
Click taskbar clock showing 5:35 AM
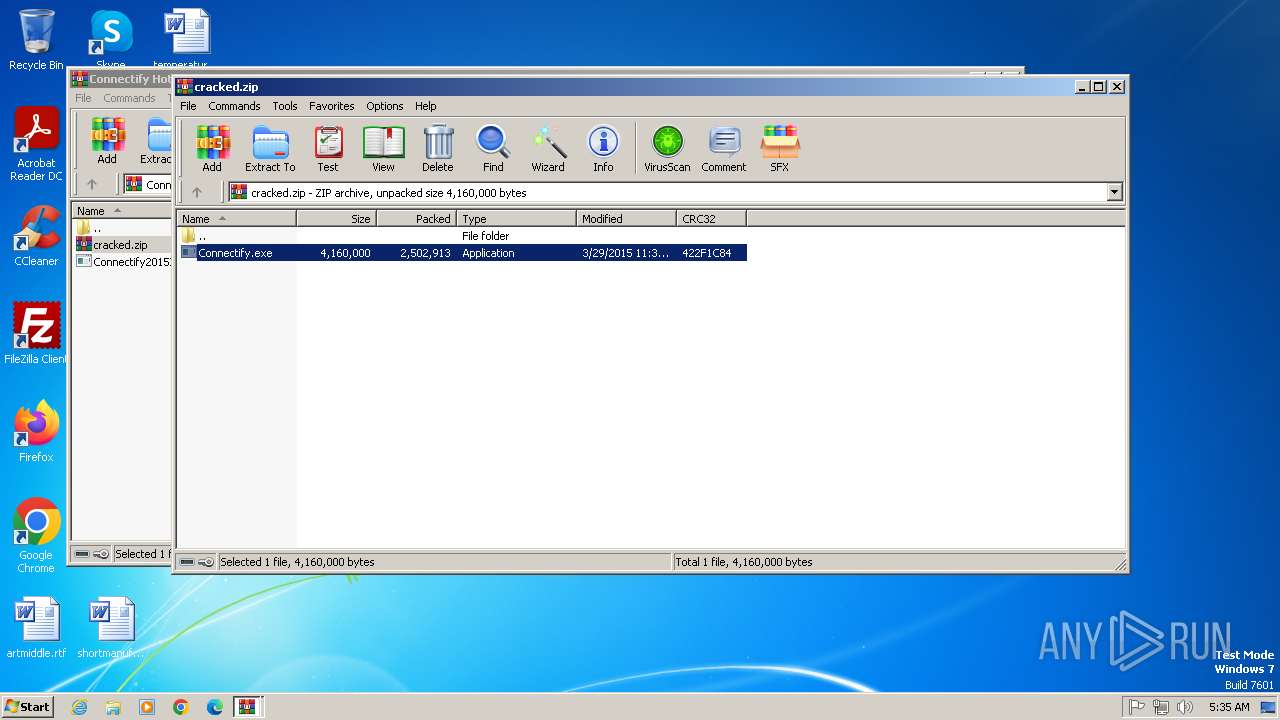tap(1228, 707)
